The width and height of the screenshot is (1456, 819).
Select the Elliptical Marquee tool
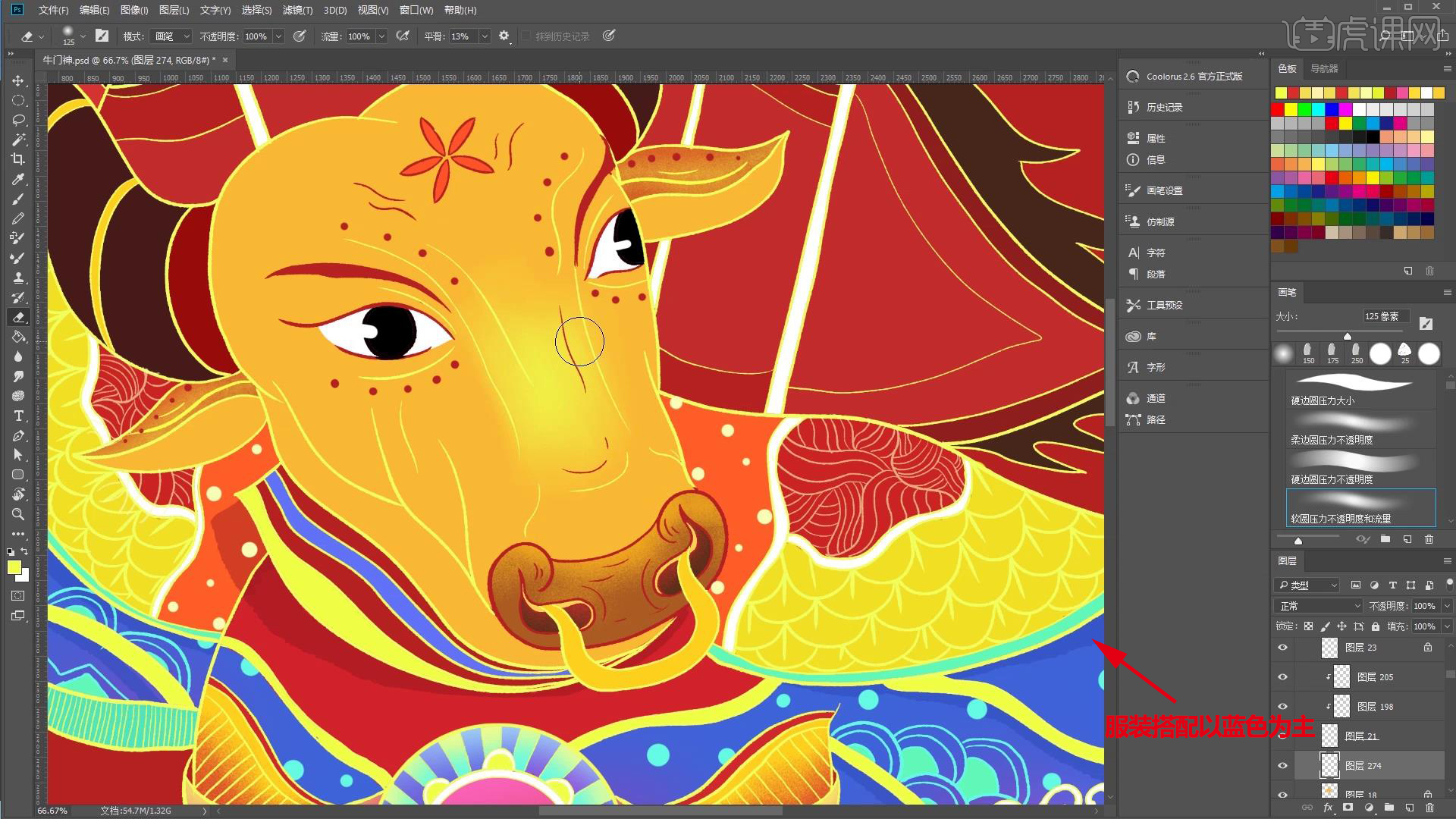18,100
